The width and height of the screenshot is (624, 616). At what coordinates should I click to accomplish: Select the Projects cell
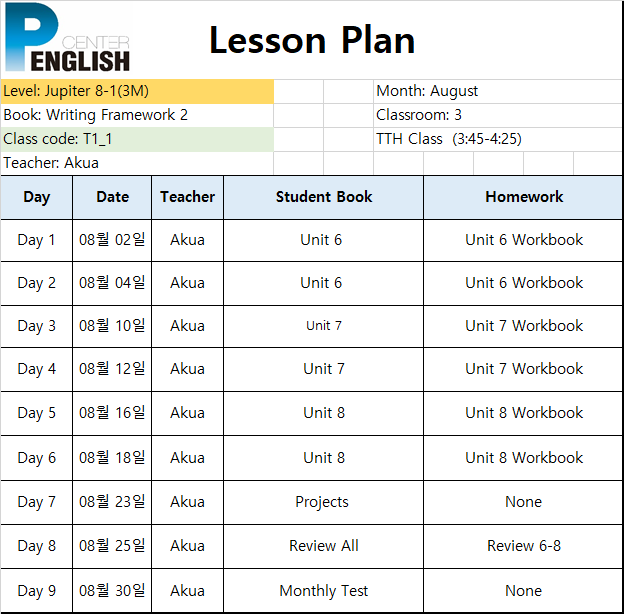pyautogui.click(x=324, y=502)
